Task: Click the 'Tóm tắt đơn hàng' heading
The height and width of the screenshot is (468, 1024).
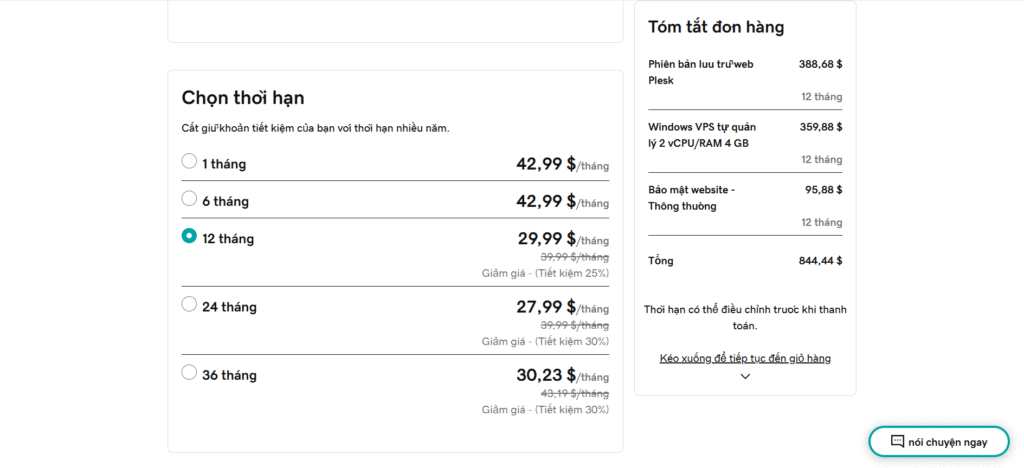Action: click(716, 27)
